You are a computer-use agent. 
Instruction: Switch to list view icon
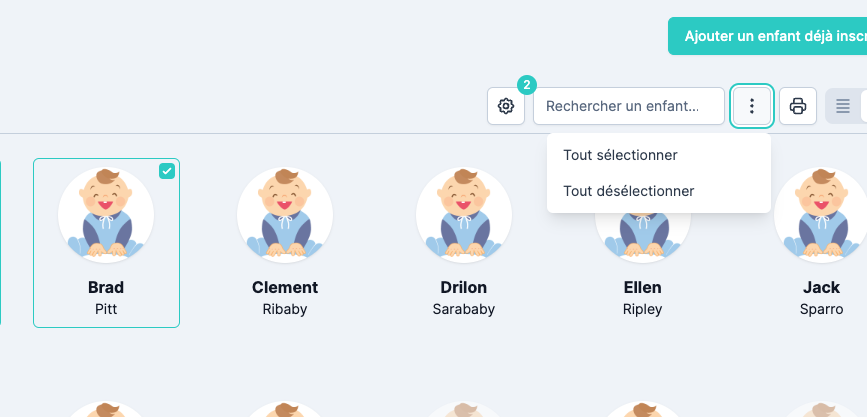click(843, 106)
